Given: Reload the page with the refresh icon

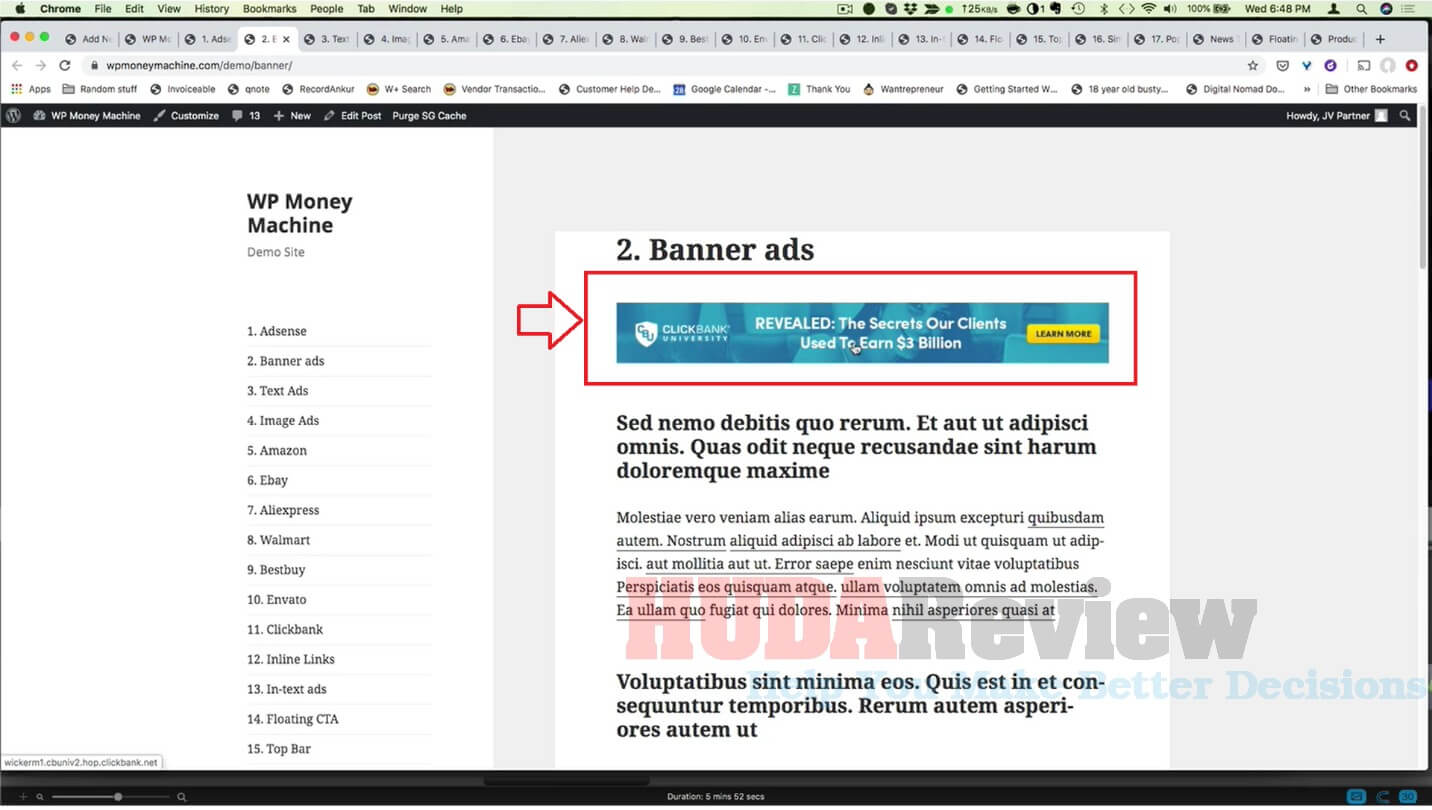Looking at the screenshot, I should click(x=65, y=65).
